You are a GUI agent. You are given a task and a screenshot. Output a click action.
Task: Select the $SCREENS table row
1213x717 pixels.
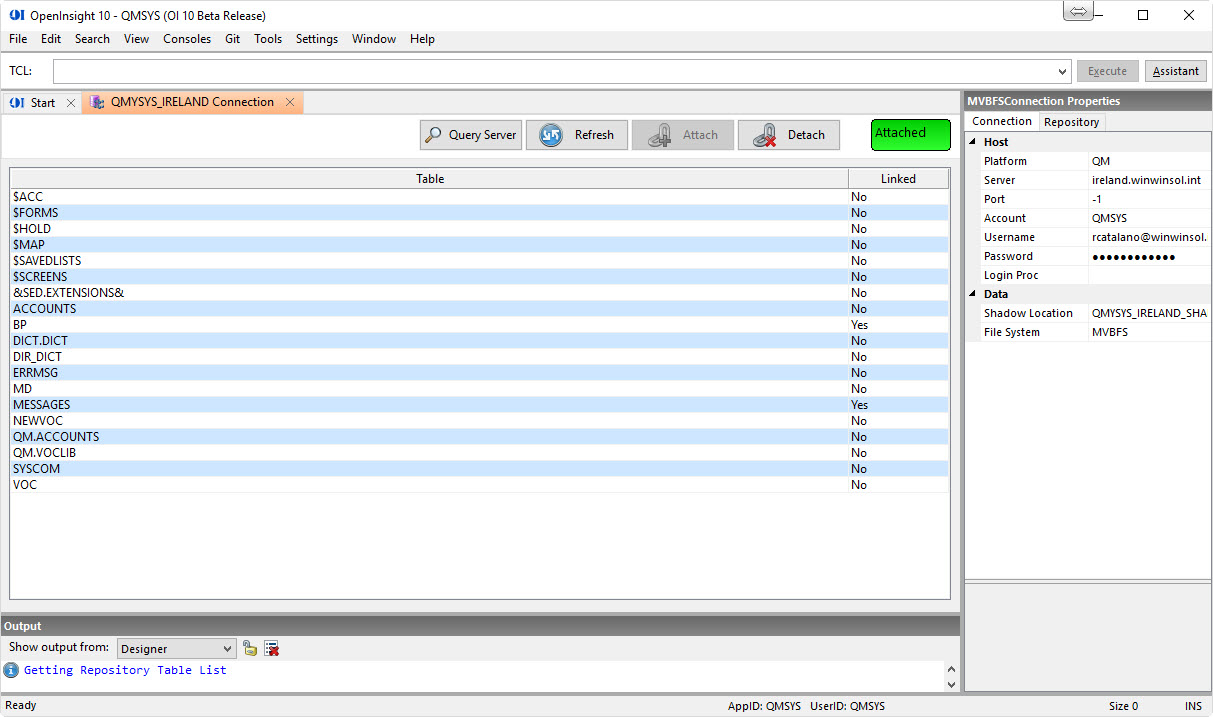[x=479, y=277]
